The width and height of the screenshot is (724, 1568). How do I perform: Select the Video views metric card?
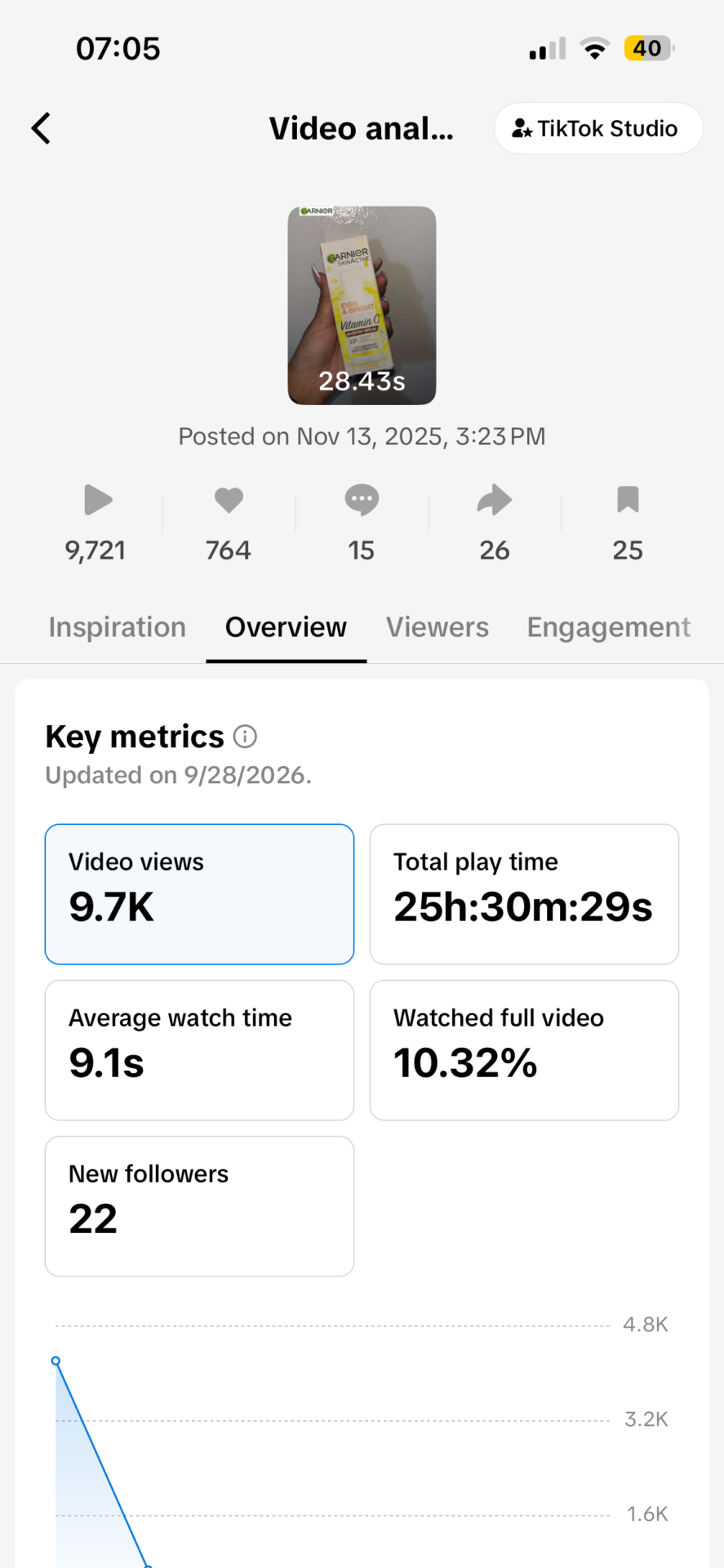[199, 894]
